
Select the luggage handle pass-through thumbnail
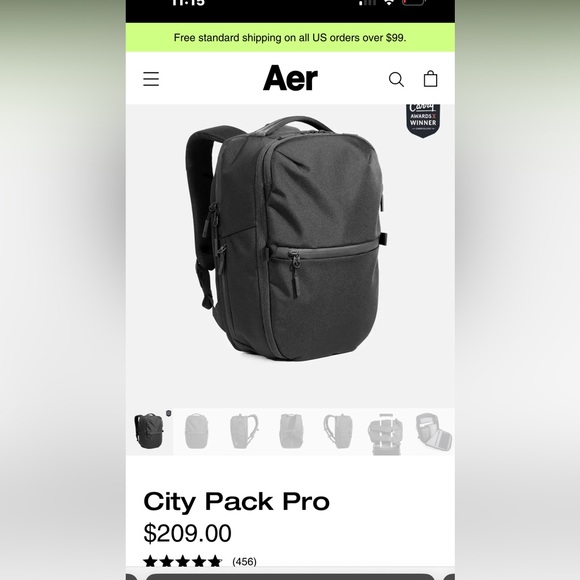click(x=385, y=432)
